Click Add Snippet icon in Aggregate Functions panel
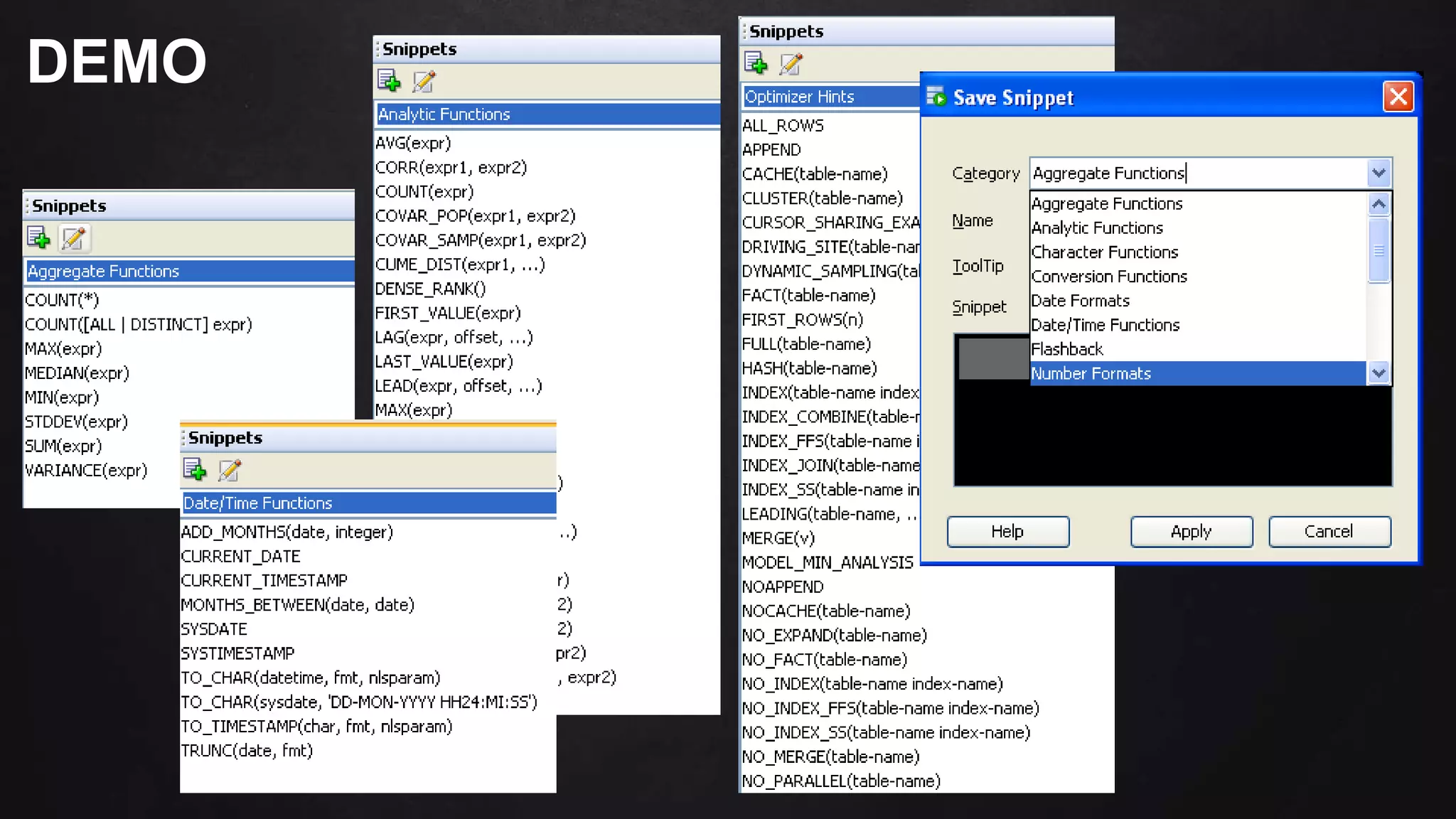The height and width of the screenshot is (819, 1456). coord(38,237)
